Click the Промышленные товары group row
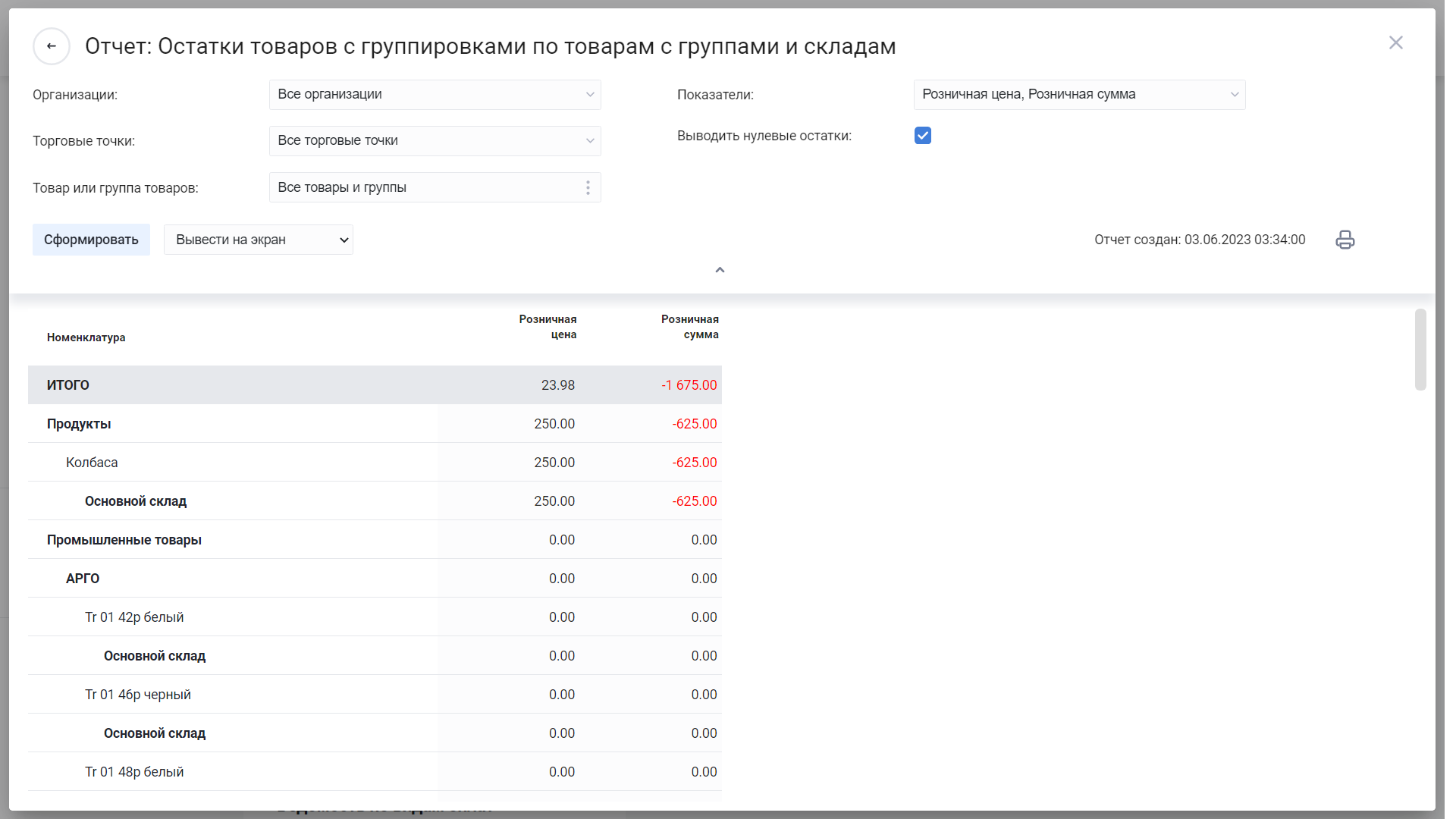1456x819 pixels. (x=124, y=540)
